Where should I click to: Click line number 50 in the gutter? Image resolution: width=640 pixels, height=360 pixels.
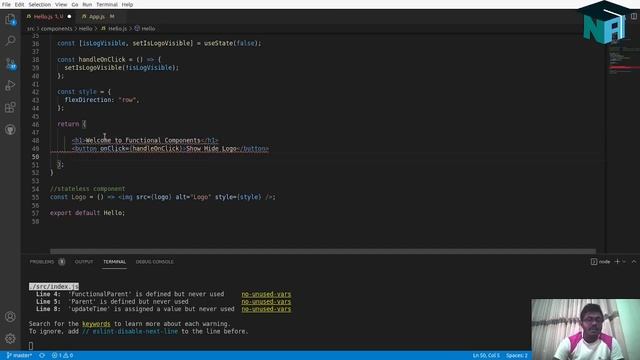[x=36, y=157]
